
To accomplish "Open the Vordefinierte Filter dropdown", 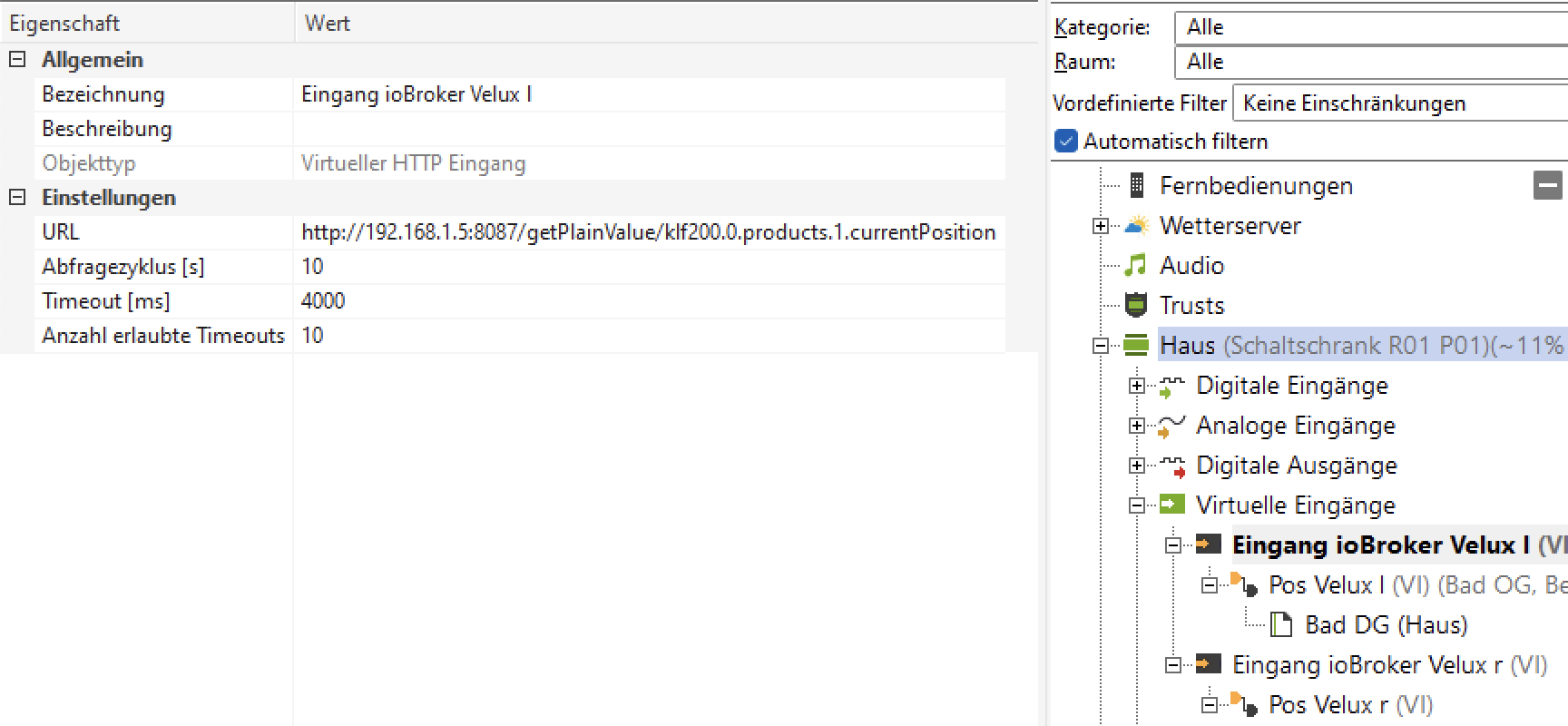I will (1399, 103).
